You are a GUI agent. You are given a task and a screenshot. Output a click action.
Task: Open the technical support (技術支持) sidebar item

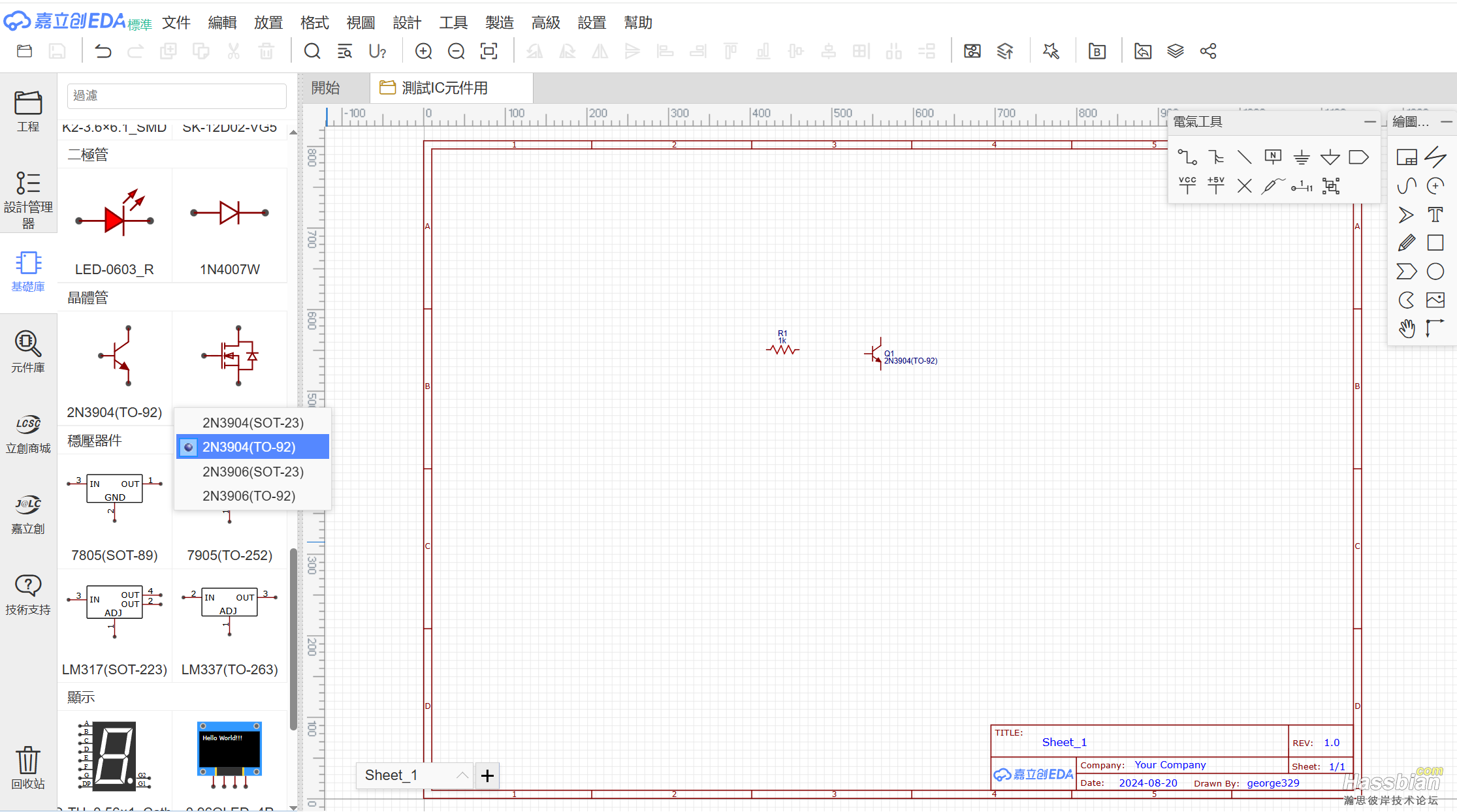[28, 595]
